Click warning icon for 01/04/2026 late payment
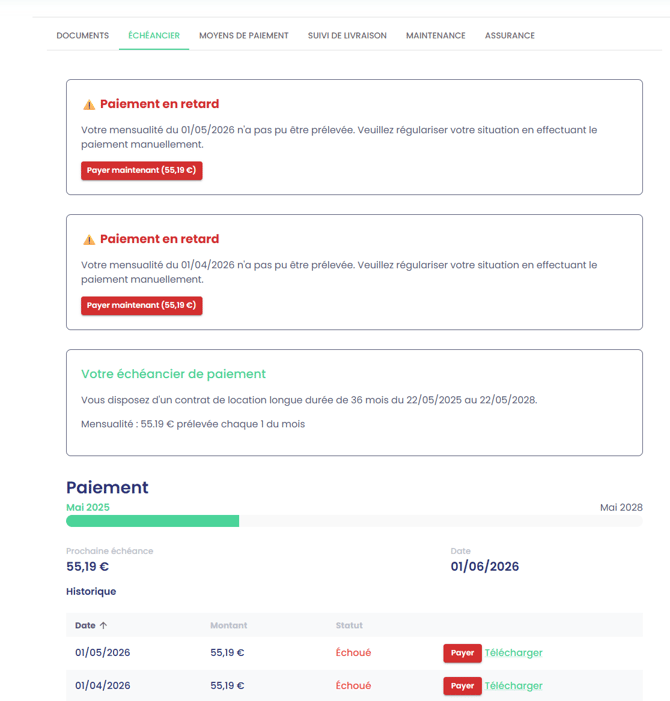The width and height of the screenshot is (670, 701). (x=89, y=240)
